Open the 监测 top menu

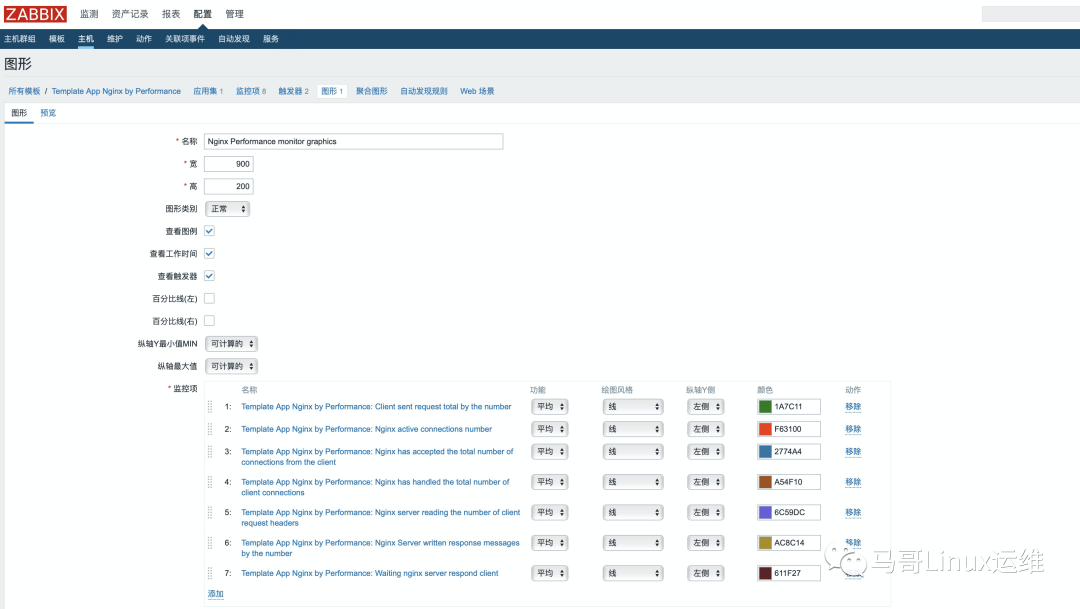click(x=89, y=14)
